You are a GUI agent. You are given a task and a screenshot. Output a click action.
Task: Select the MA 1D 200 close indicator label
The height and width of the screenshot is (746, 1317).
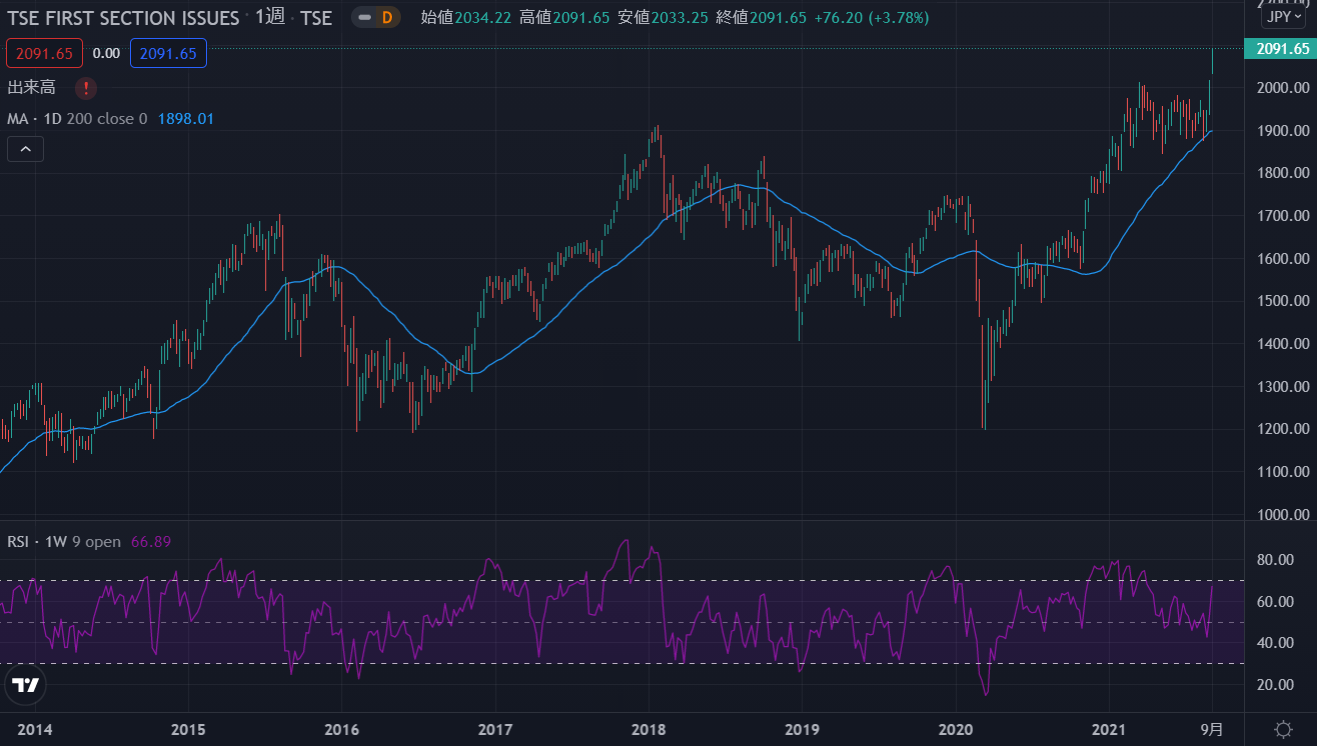[77, 119]
